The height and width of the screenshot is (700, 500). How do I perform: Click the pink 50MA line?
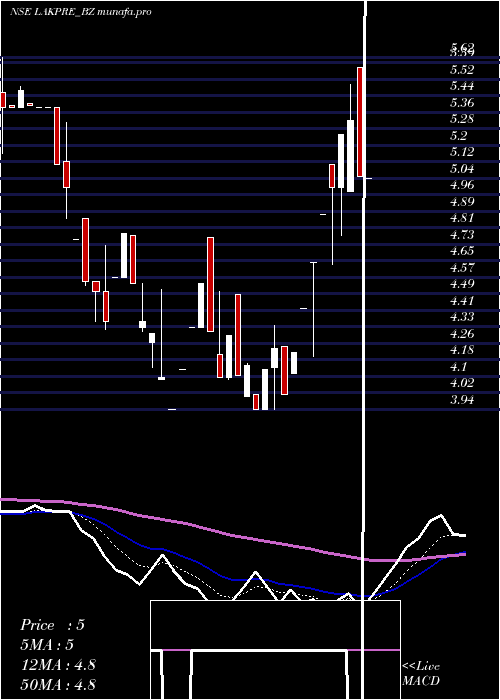tap(232, 534)
